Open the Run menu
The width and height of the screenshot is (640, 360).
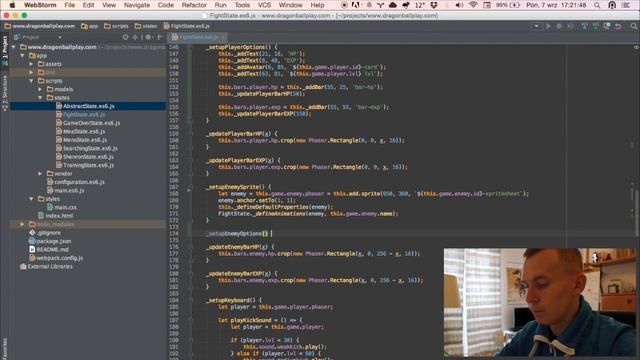click(220, 5)
